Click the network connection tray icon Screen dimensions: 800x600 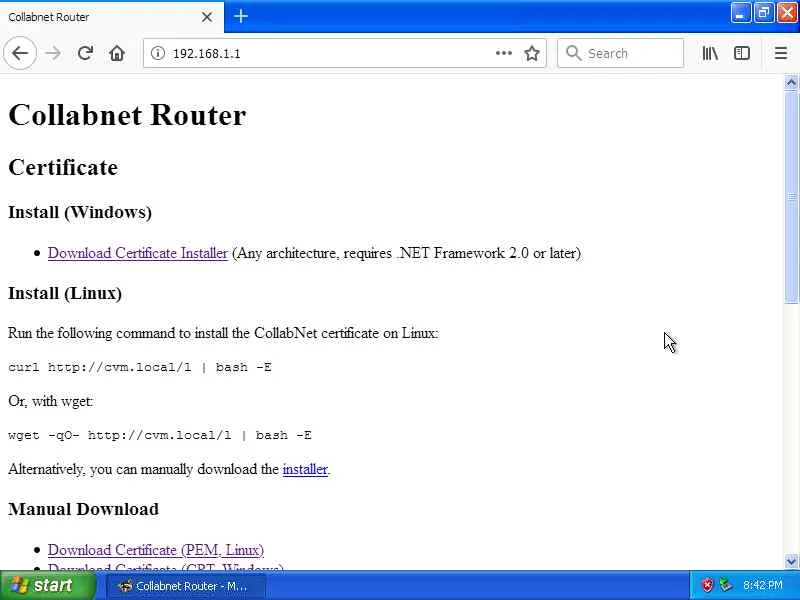[726, 585]
